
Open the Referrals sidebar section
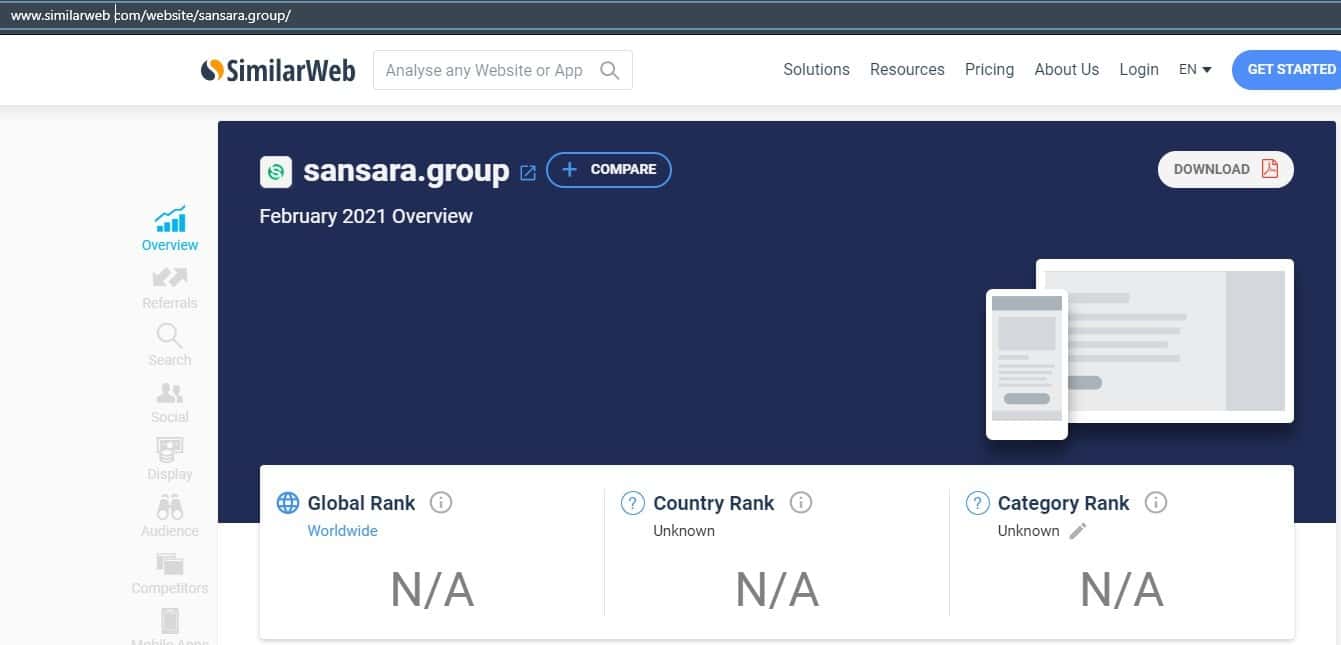(169, 279)
